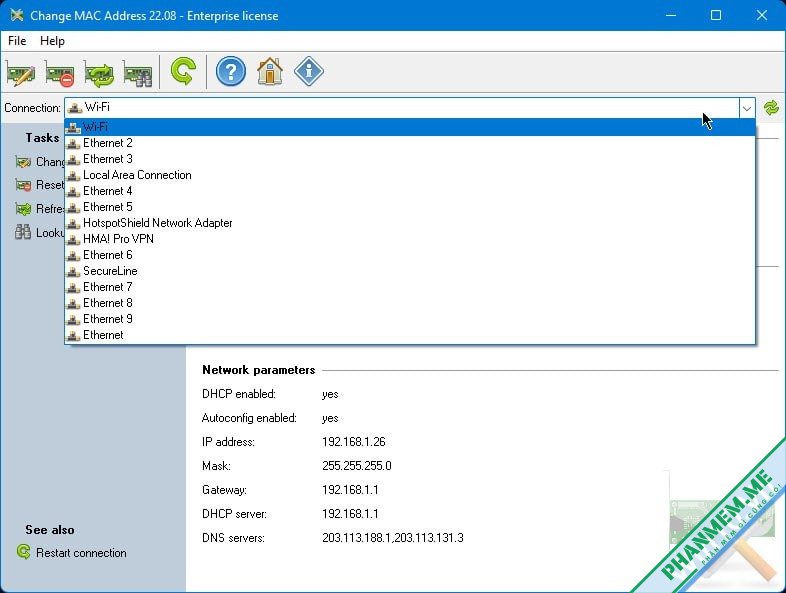Click the Autoconfig enabled value yes
Image resolution: width=786 pixels, height=593 pixels.
330,419
